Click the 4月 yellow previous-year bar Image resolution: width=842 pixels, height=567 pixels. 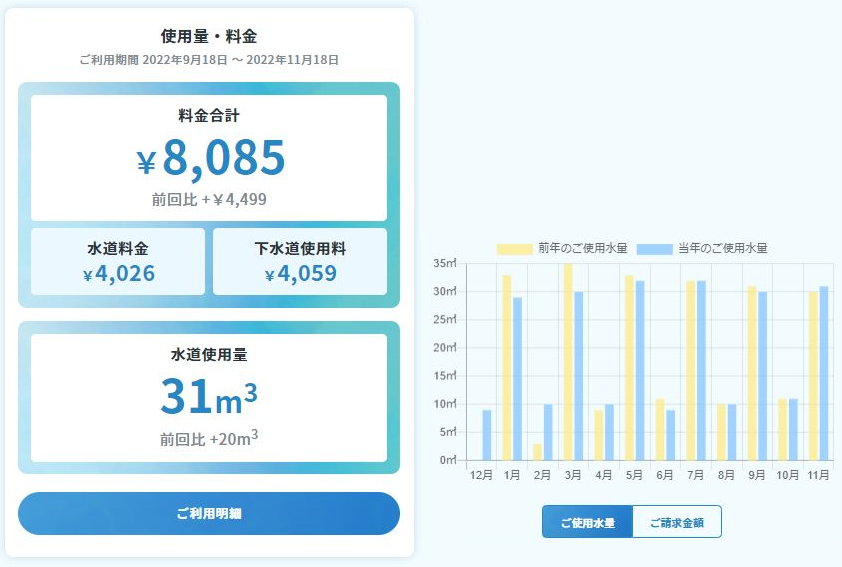coord(598,435)
